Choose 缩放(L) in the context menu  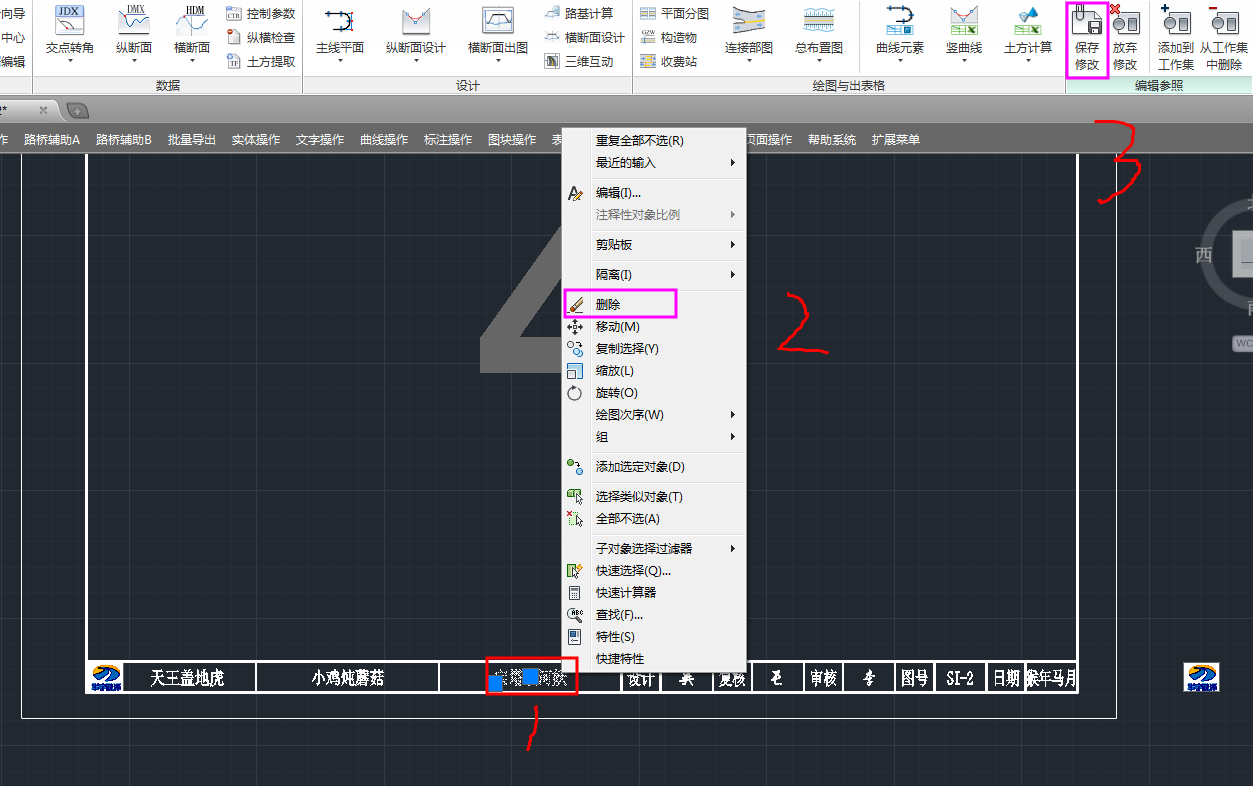654,371
